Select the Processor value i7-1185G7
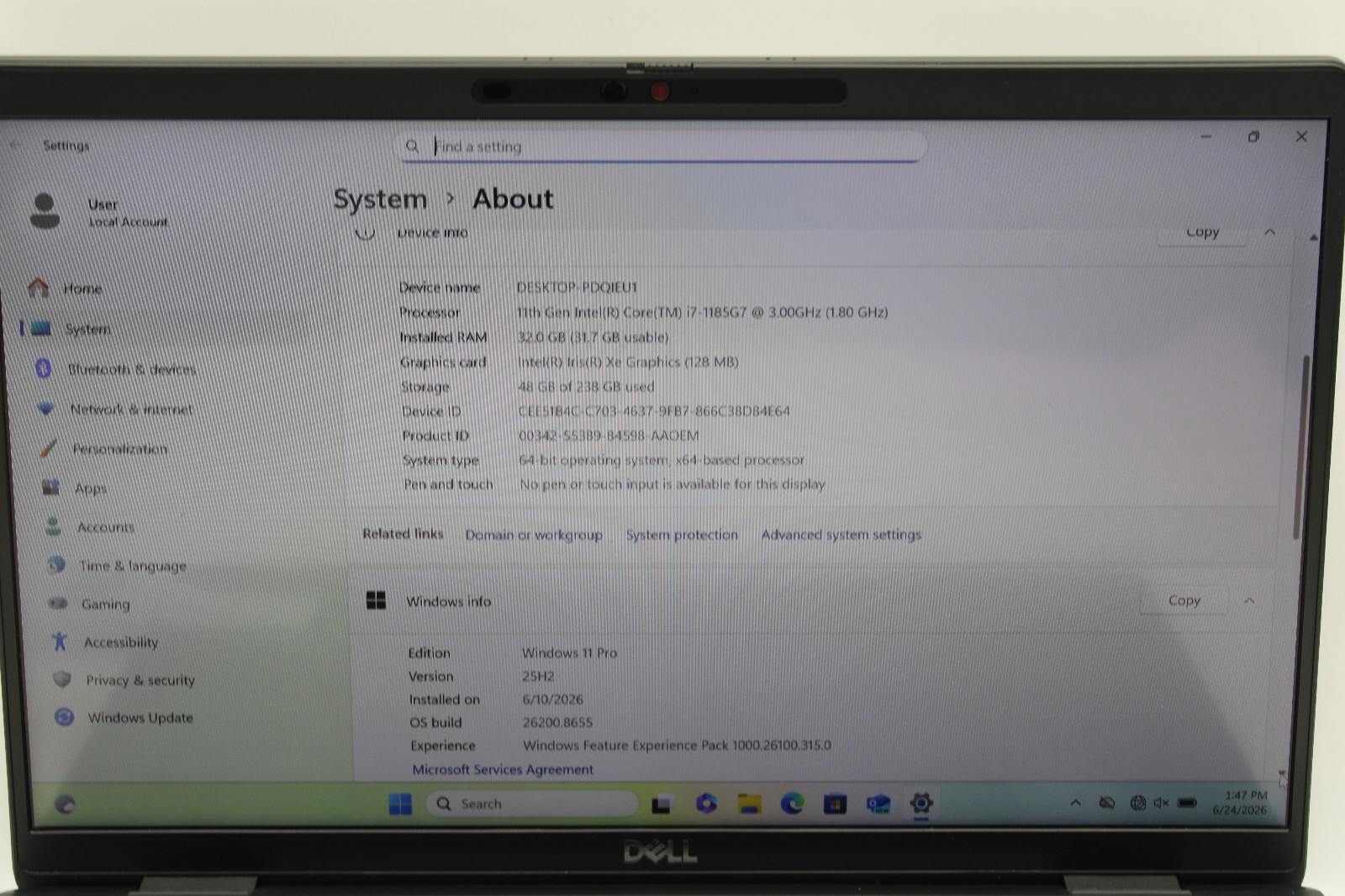Screen dimensions: 1345x896 702,312
